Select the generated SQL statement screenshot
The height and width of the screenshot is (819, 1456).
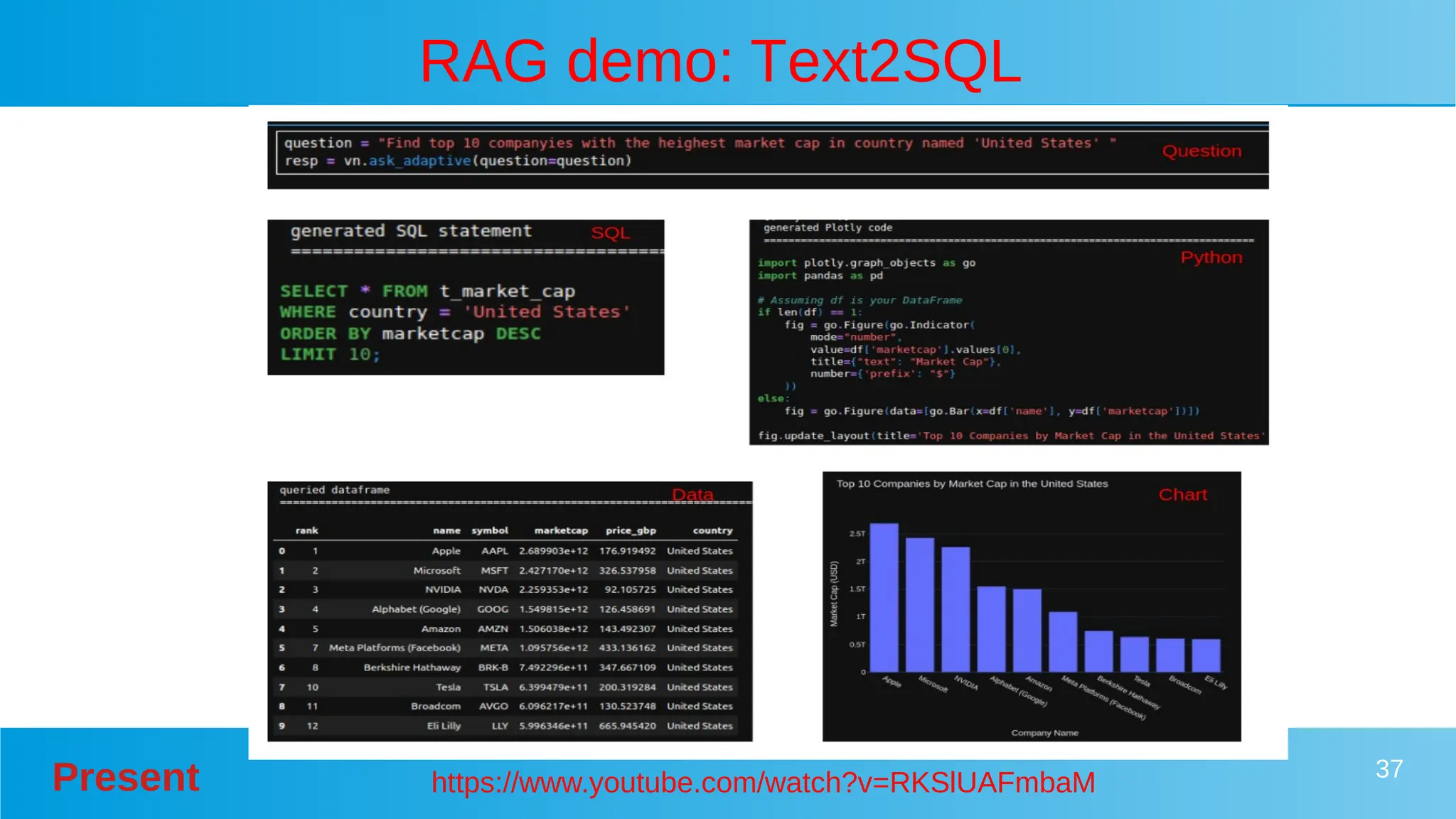(x=466, y=297)
